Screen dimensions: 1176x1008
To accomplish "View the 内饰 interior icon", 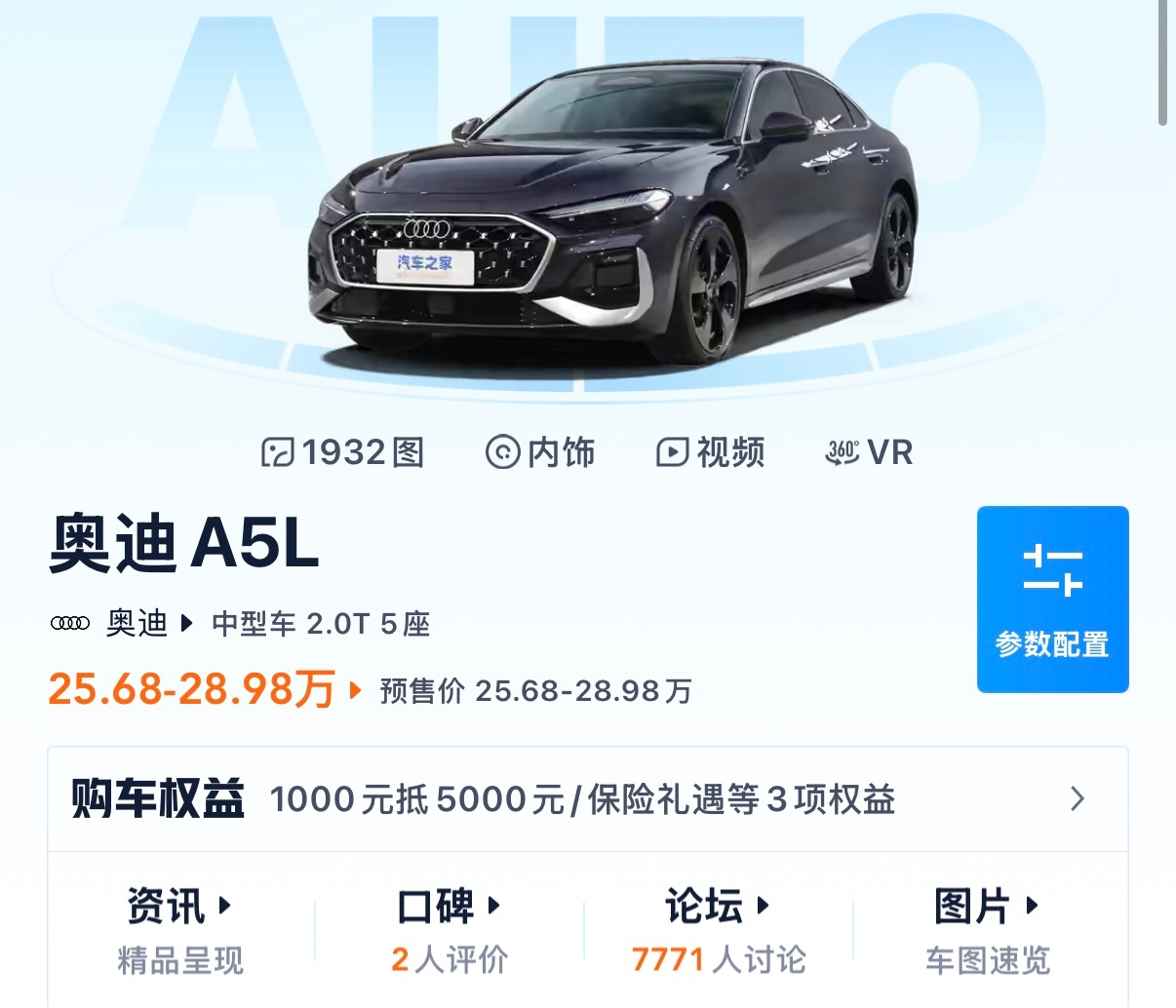I will click(502, 452).
